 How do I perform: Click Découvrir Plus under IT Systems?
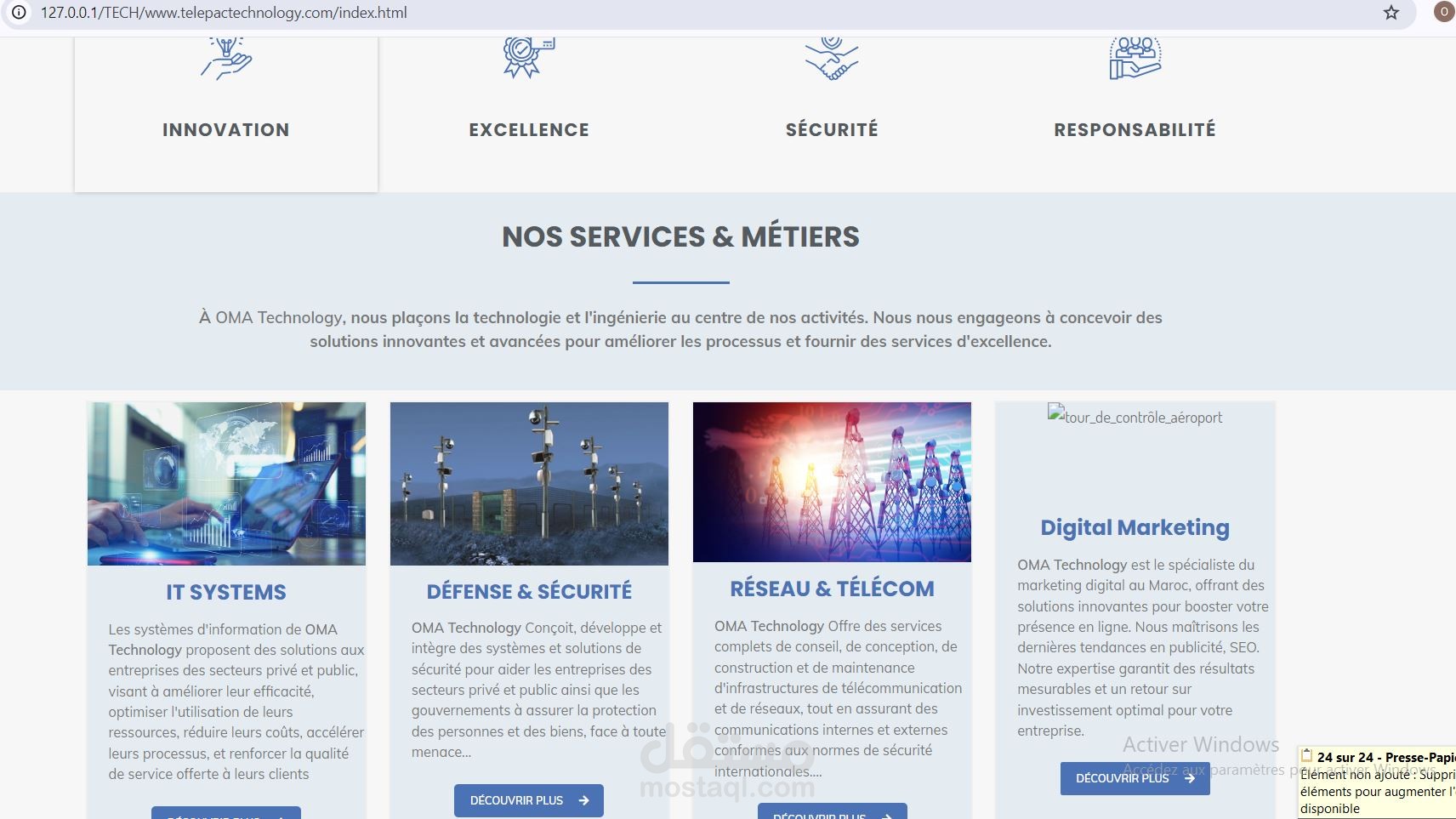click(x=226, y=813)
